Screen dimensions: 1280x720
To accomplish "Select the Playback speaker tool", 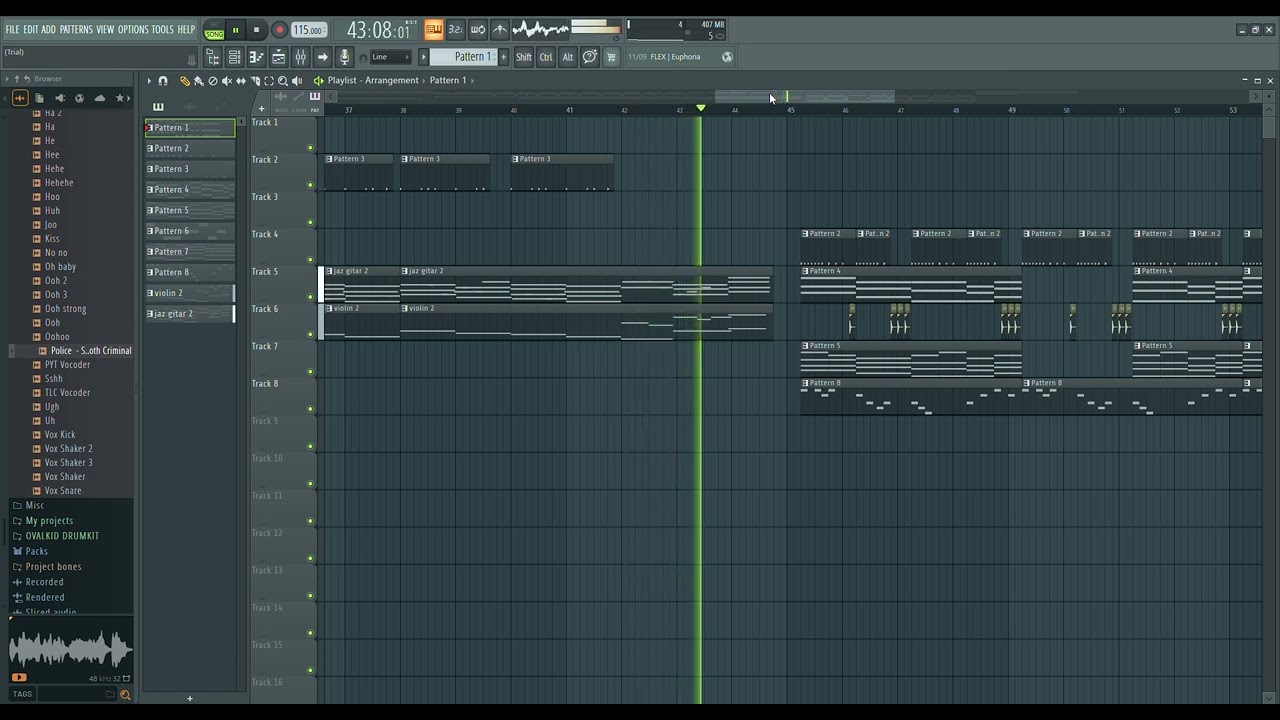I will tap(297, 81).
